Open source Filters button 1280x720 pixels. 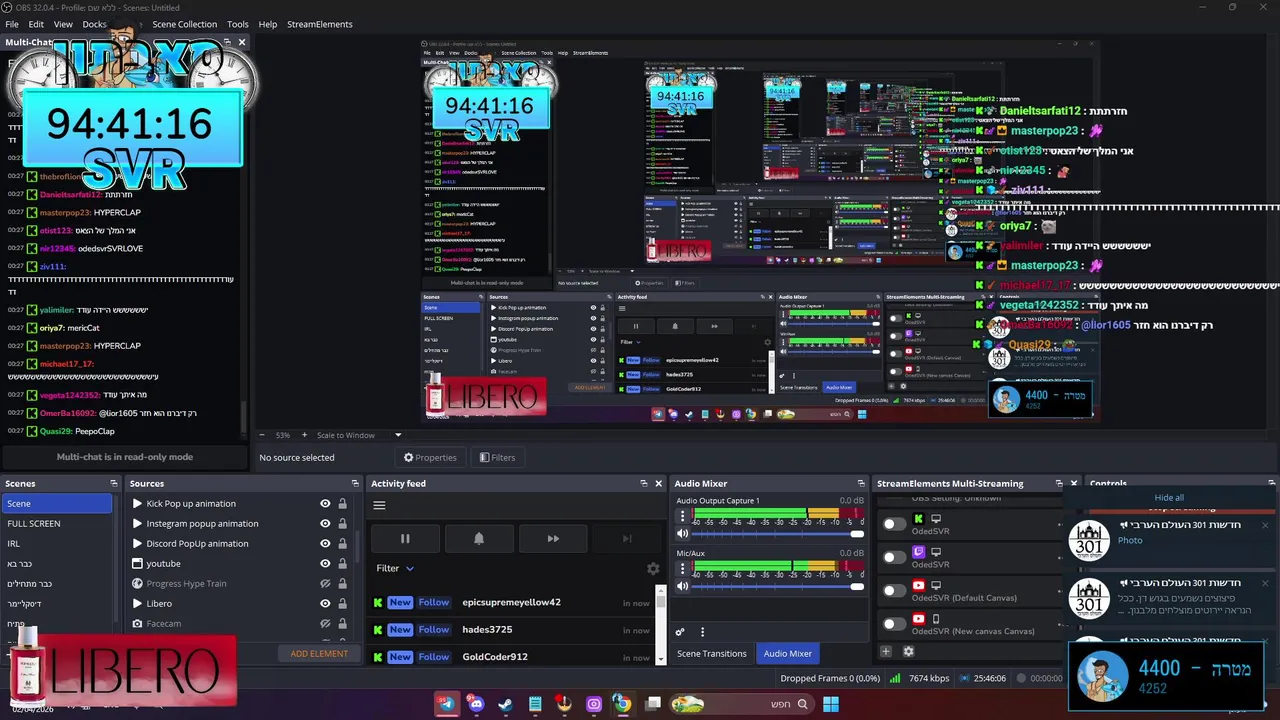[x=497, y=457]
